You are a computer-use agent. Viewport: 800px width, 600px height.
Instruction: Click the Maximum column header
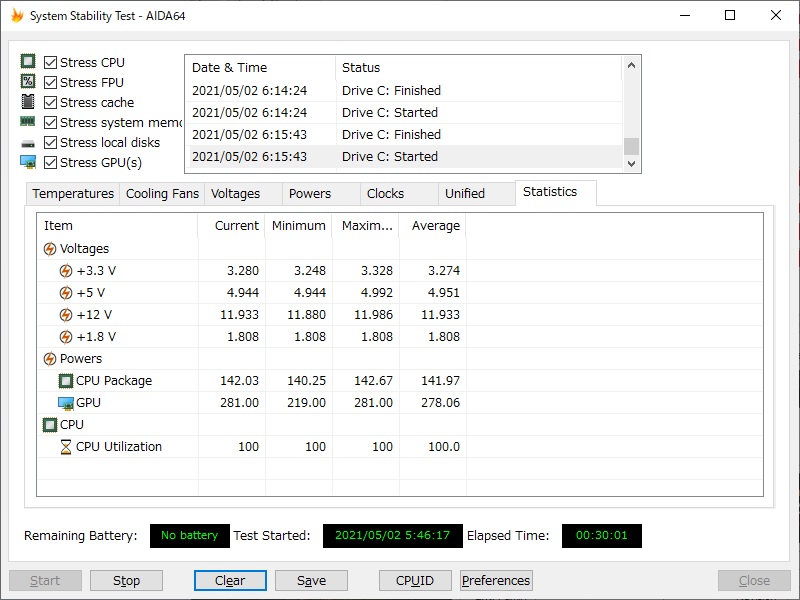pyautogui.click(x=366, y=226)
